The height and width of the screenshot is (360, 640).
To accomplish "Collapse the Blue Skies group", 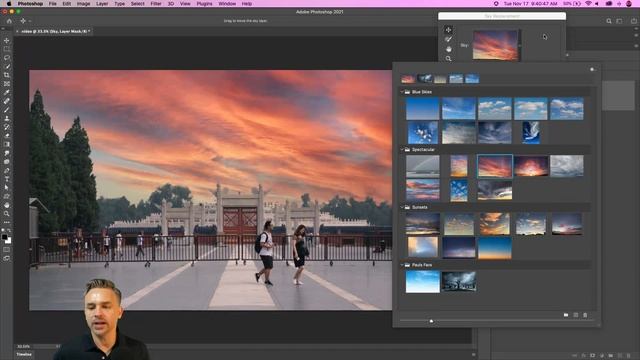I will pyautogui.click(x=402, y=92).
